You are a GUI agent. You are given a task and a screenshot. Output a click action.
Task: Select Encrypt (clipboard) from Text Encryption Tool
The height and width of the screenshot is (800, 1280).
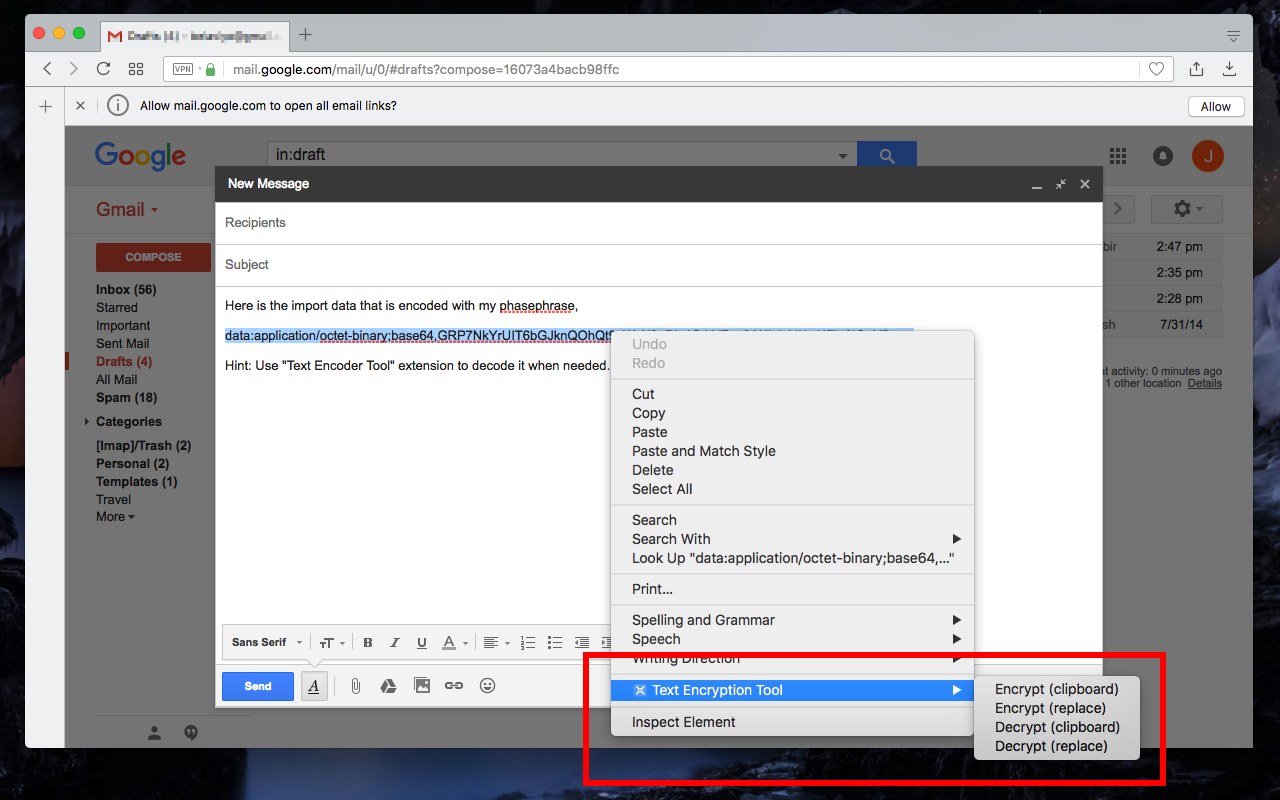(1057, 688)
